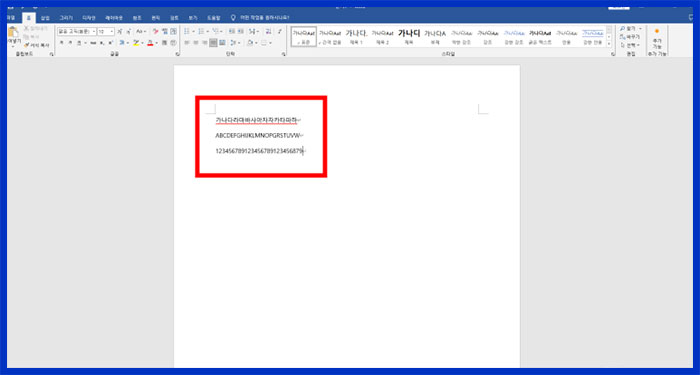The height and width of the screenshot is (375, 700).
Task: Click the Cut scissors icon
Action: (25, 28)
